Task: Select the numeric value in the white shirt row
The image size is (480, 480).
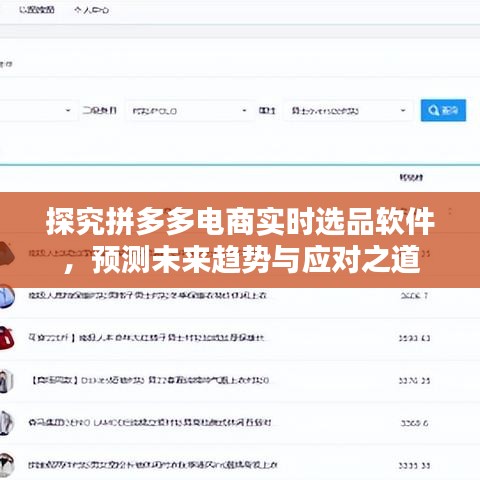Action: (x=414, y=423)
